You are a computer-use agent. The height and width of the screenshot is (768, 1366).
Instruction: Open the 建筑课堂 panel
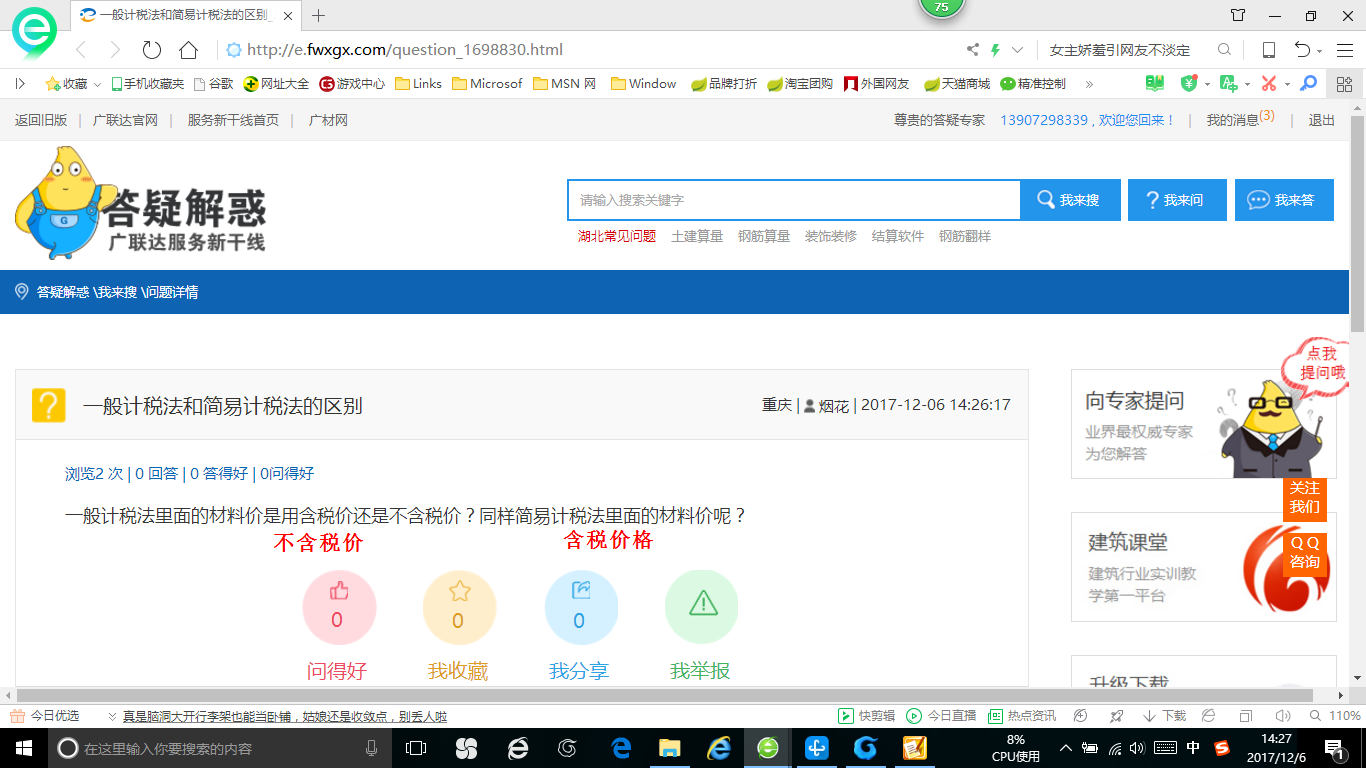pyautogui.click(x=1203, y=567)
